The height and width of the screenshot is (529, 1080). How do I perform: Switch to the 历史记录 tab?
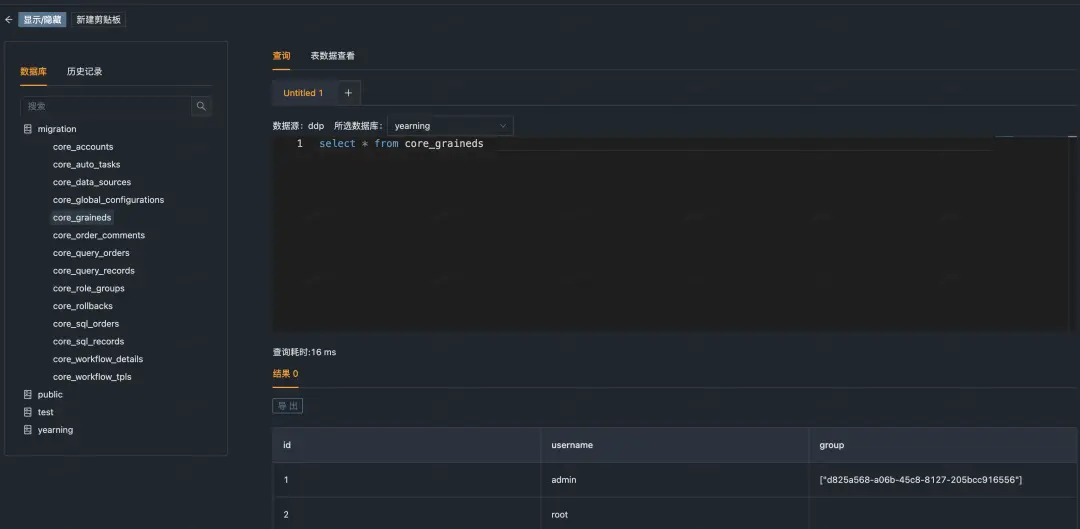coord(85,72)
